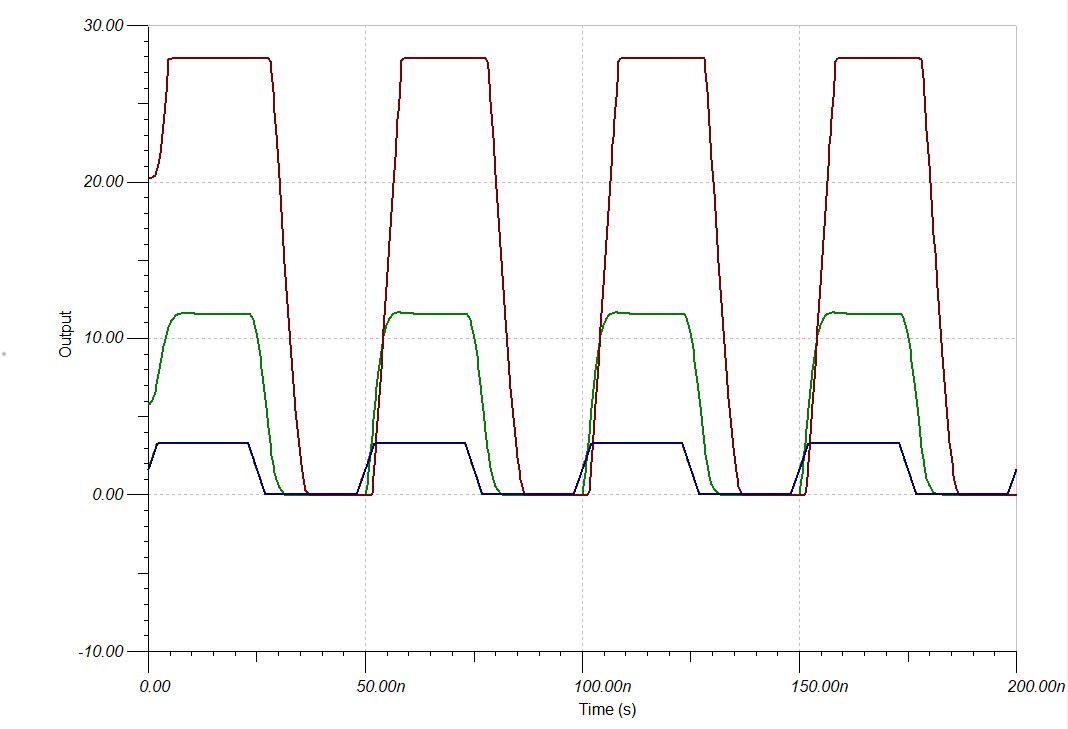Click the 100.00n x-axis label

(603, 686)
